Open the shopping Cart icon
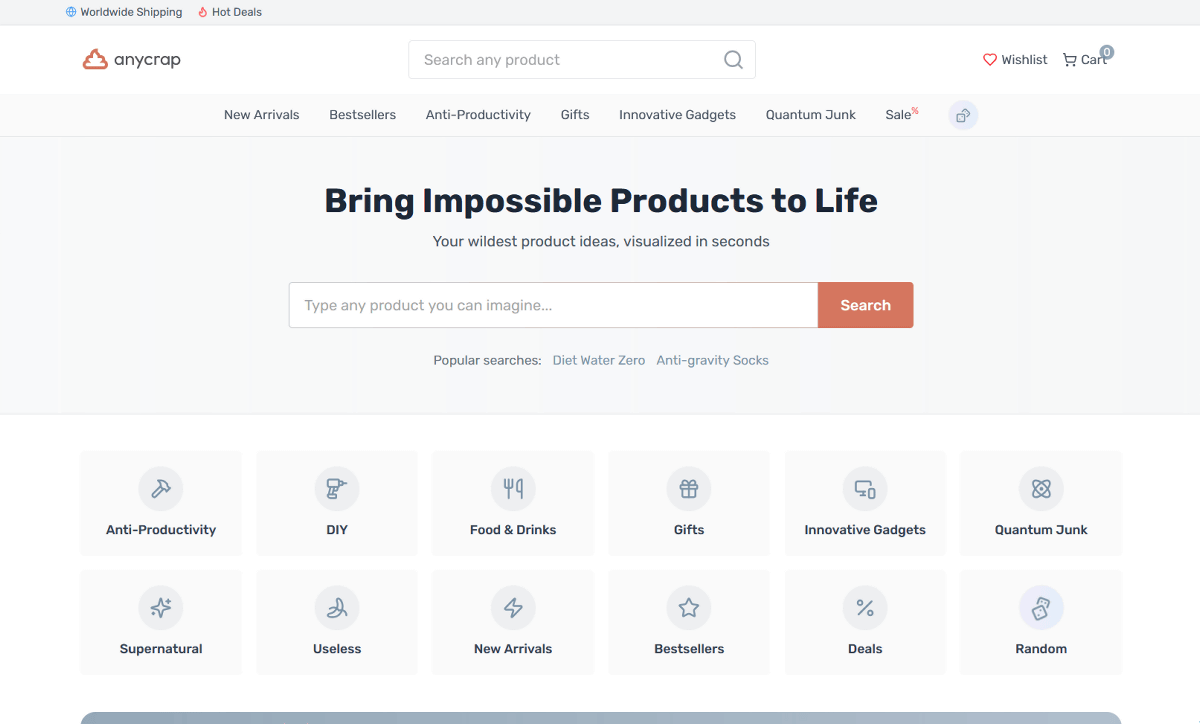The height and width of the screenshot is (724, 1200). [x=1069, y=60]
